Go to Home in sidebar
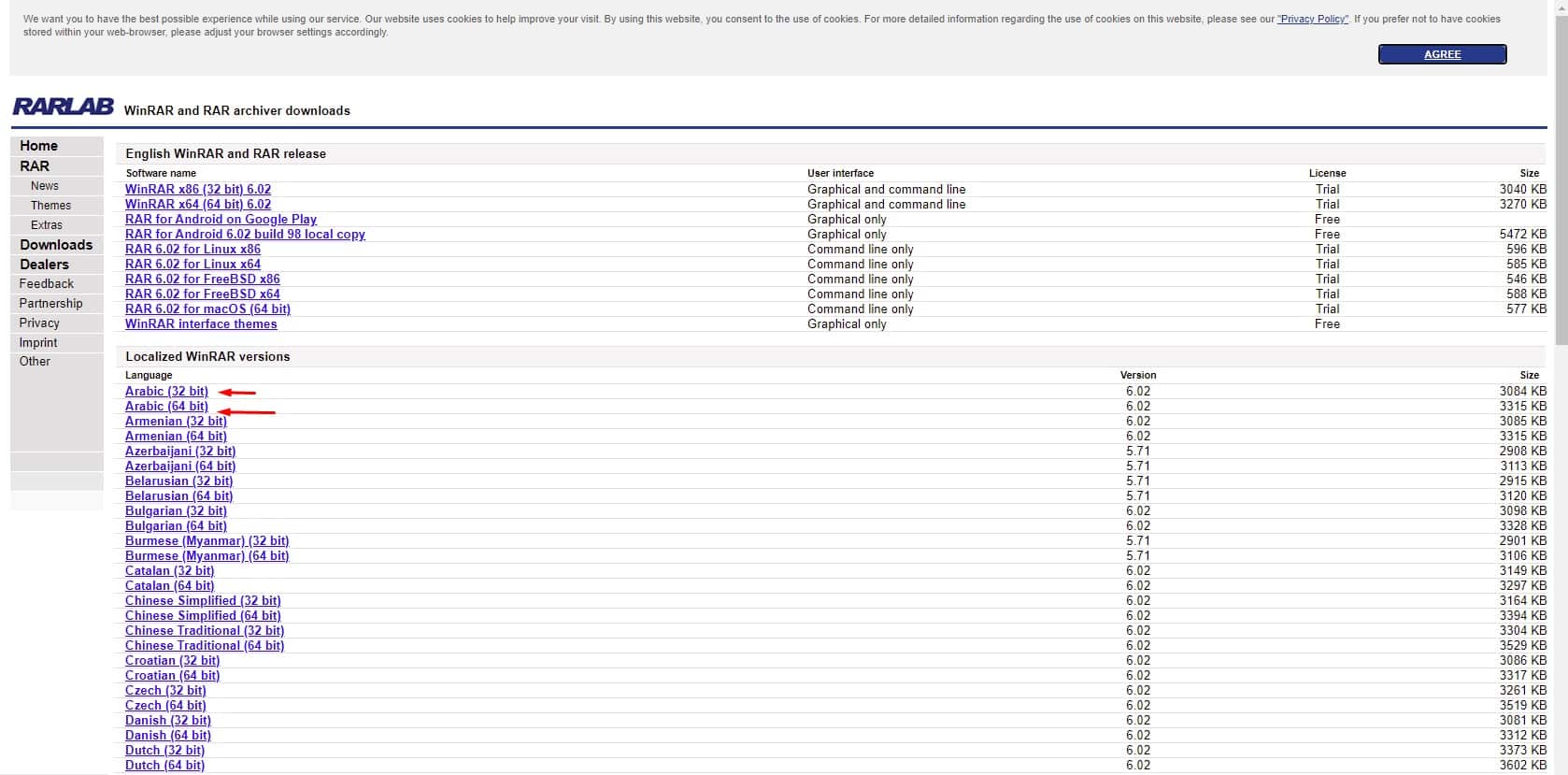This screenshot has height=775, width=1568. (x=38, y=146)
